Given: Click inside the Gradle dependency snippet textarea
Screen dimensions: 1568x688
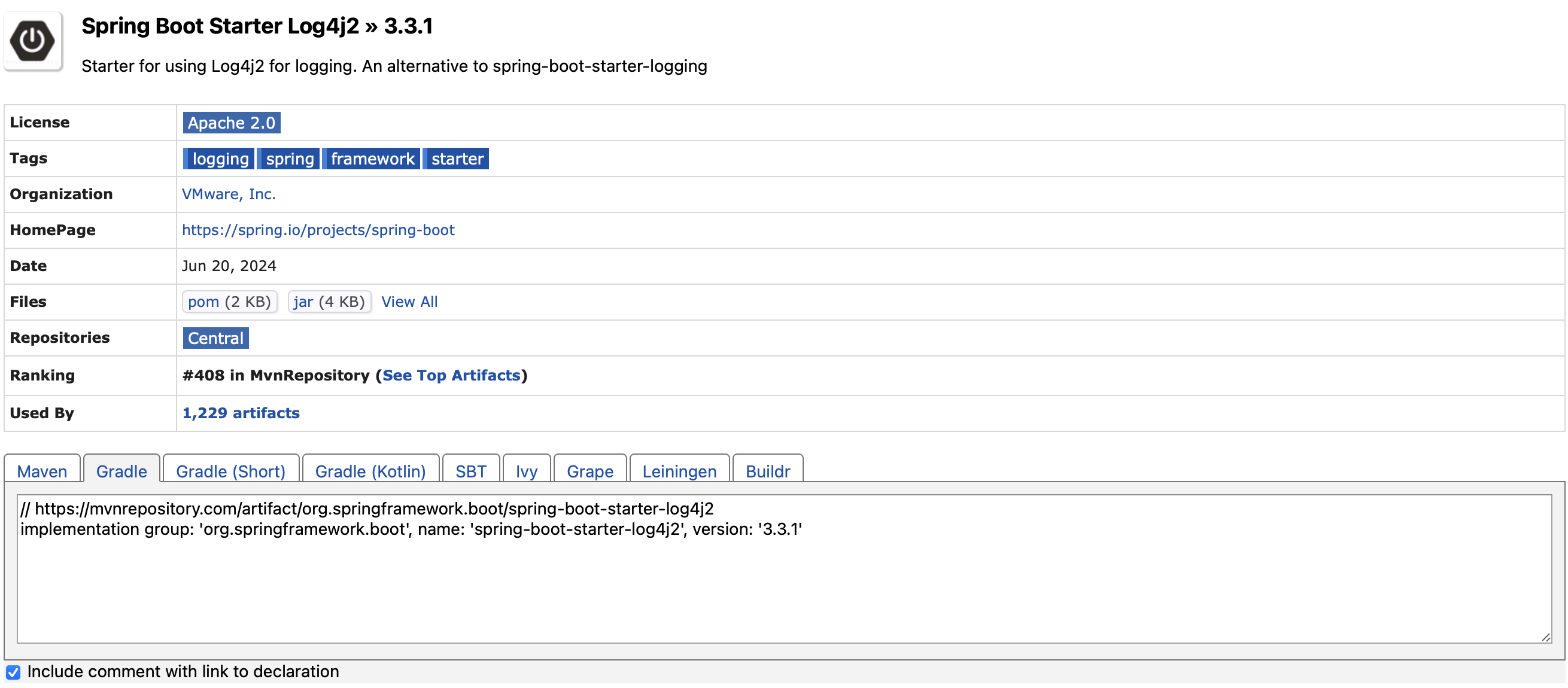Looking at the screenshot, I should point(784,569).
